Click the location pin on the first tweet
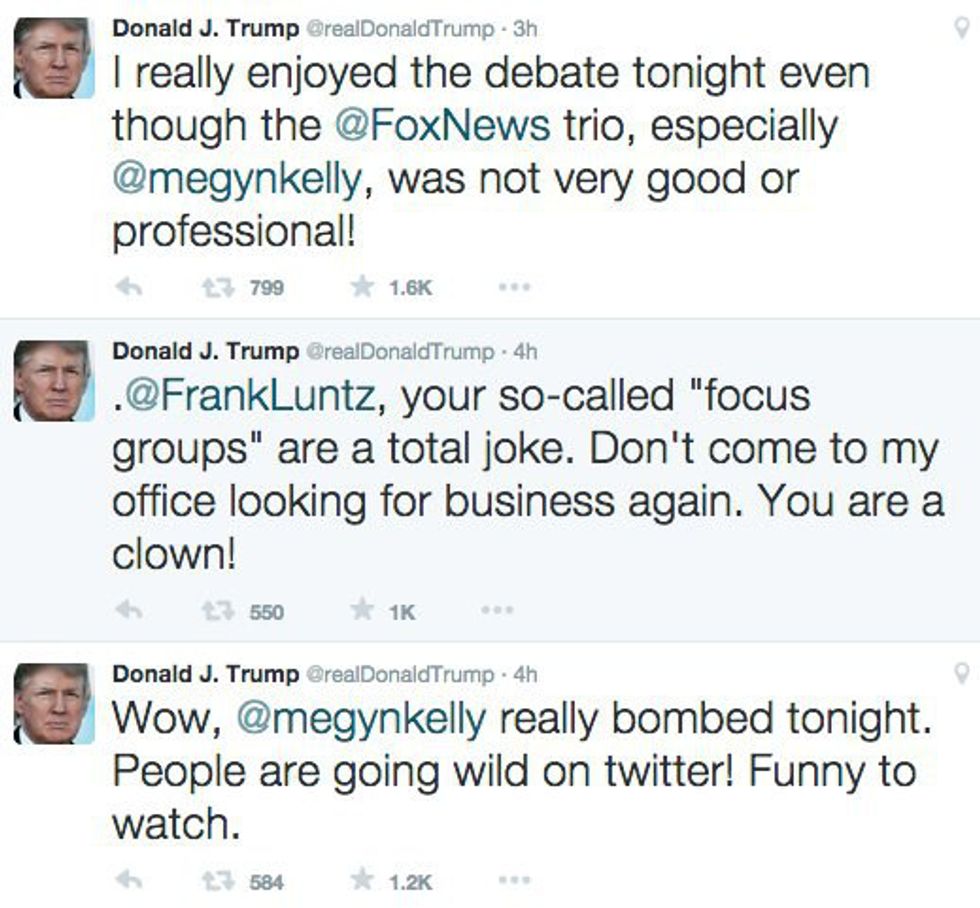 click(962, 28)
